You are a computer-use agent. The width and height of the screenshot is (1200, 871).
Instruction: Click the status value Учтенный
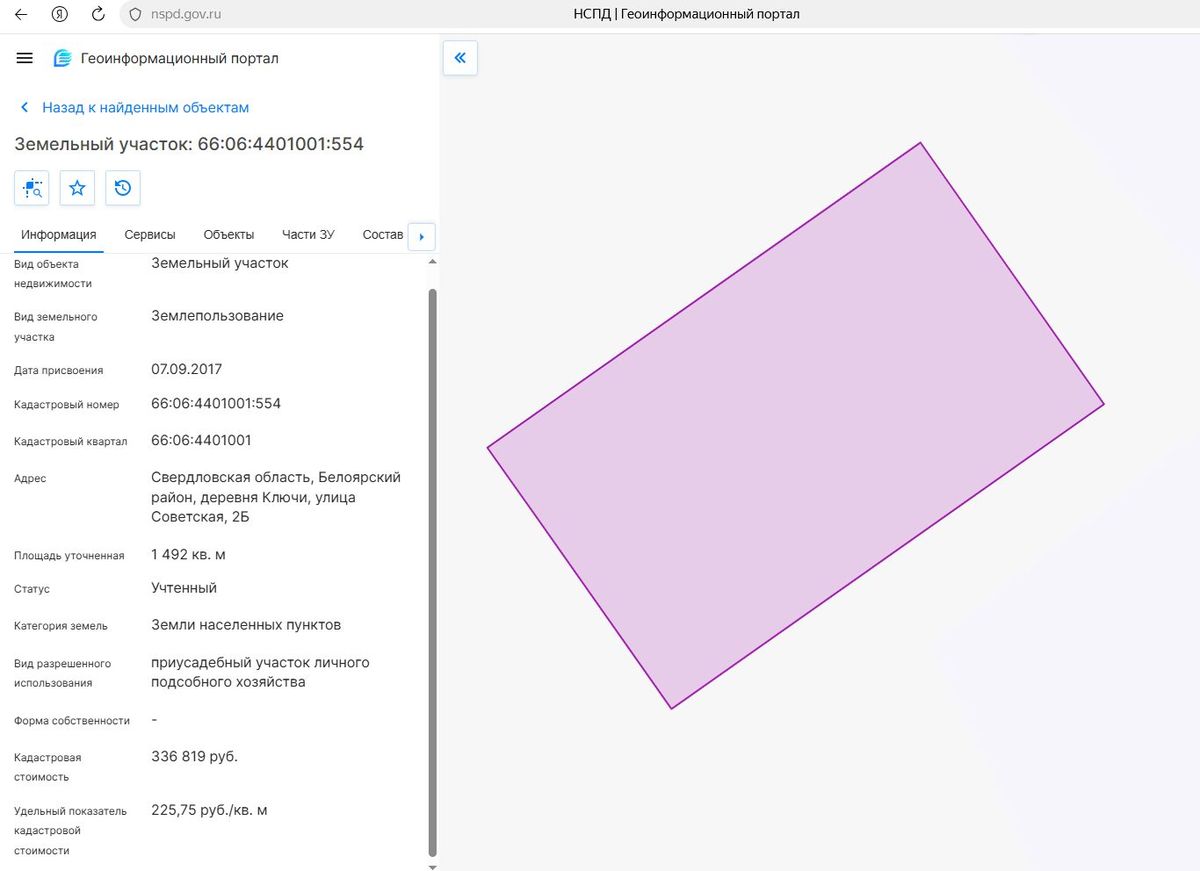pos(184,588)
